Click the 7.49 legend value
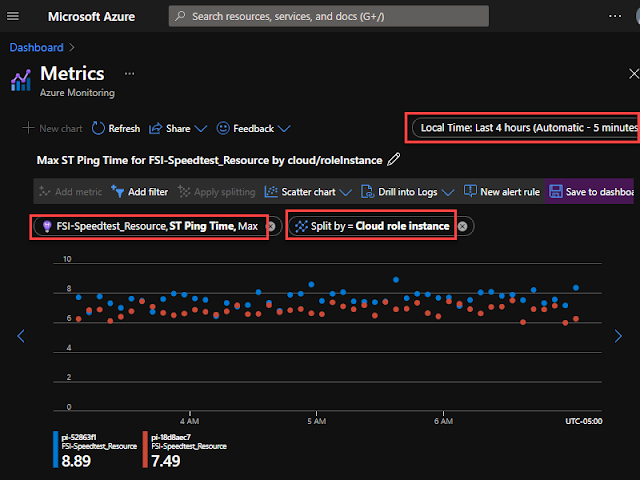Image resolution: width=640 pixels, height=480 pixels. 166,461
